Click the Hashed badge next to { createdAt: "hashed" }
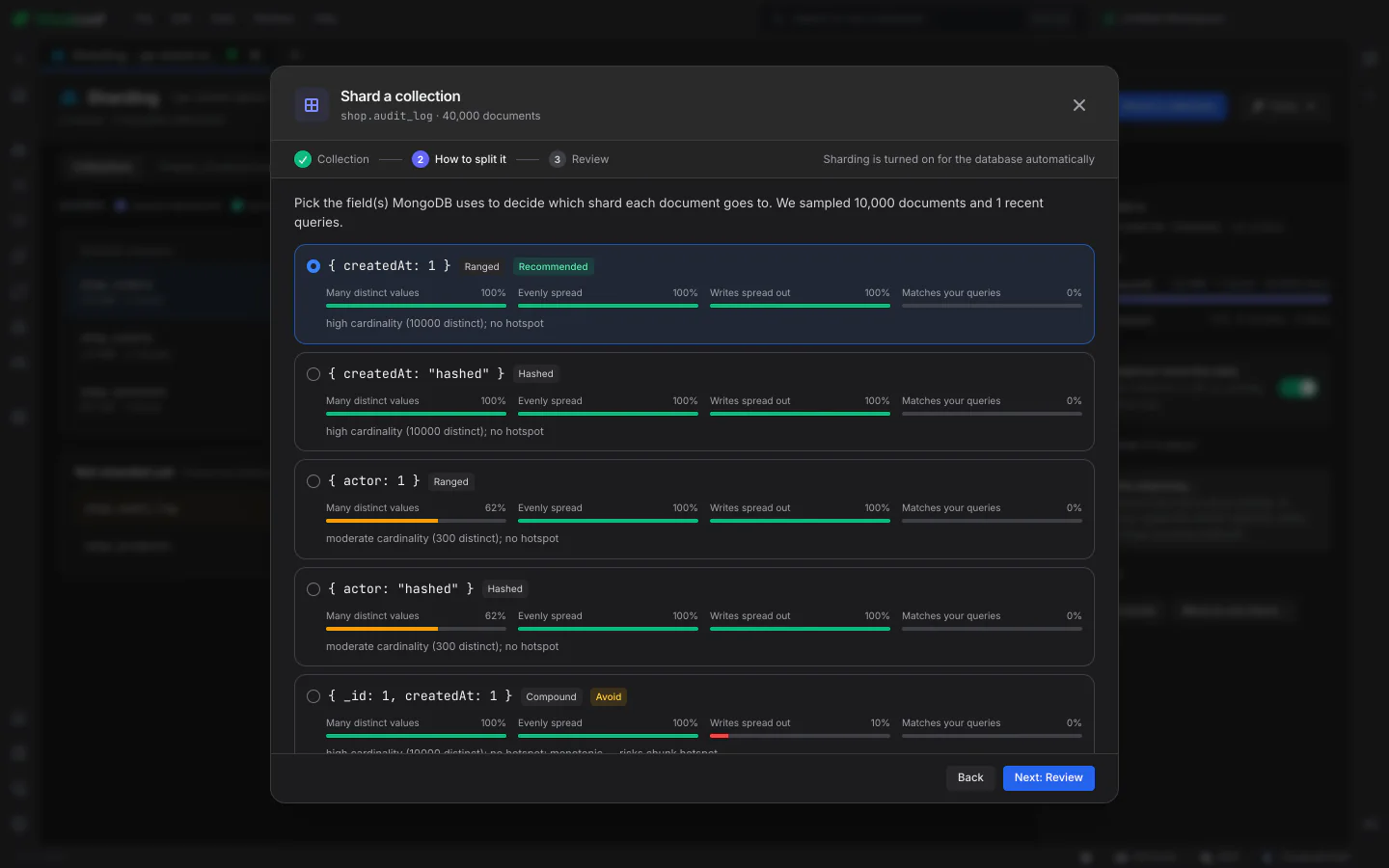This screenshot has width=1389, height=868. tap(535, 374)
